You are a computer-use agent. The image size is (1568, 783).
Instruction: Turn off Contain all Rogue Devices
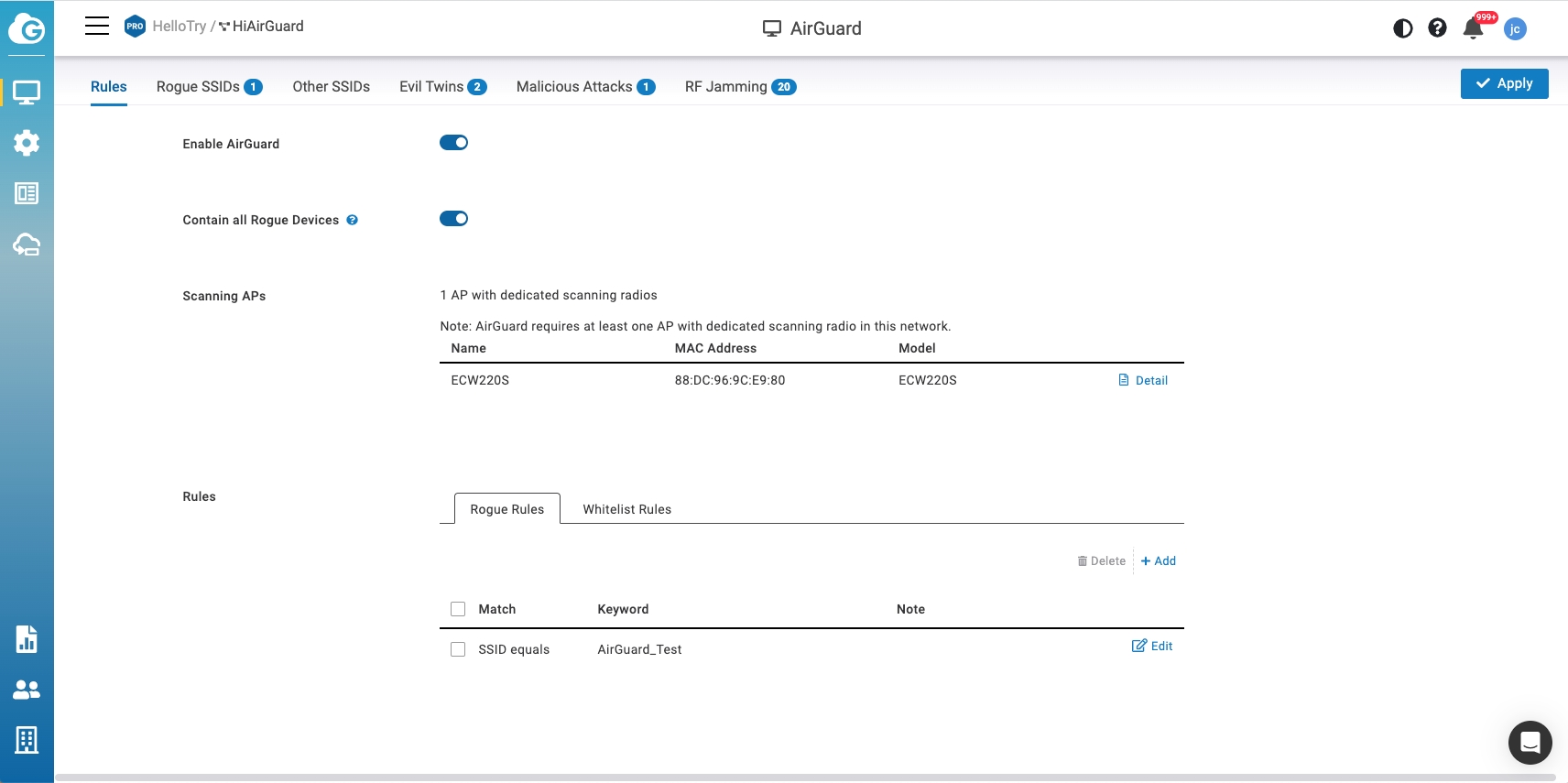click(453, 219)
